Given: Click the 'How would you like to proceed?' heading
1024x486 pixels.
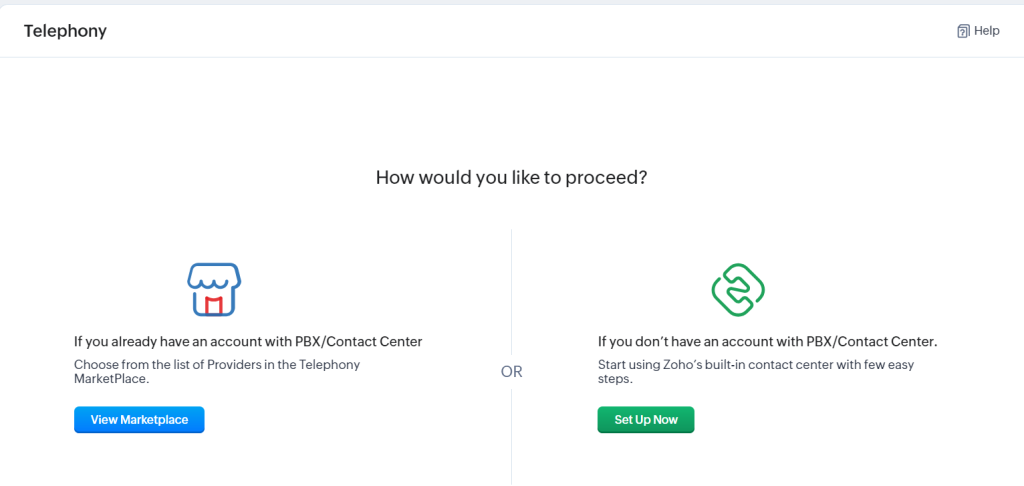Looking at the screenshot, I should [x=511, y=178].
